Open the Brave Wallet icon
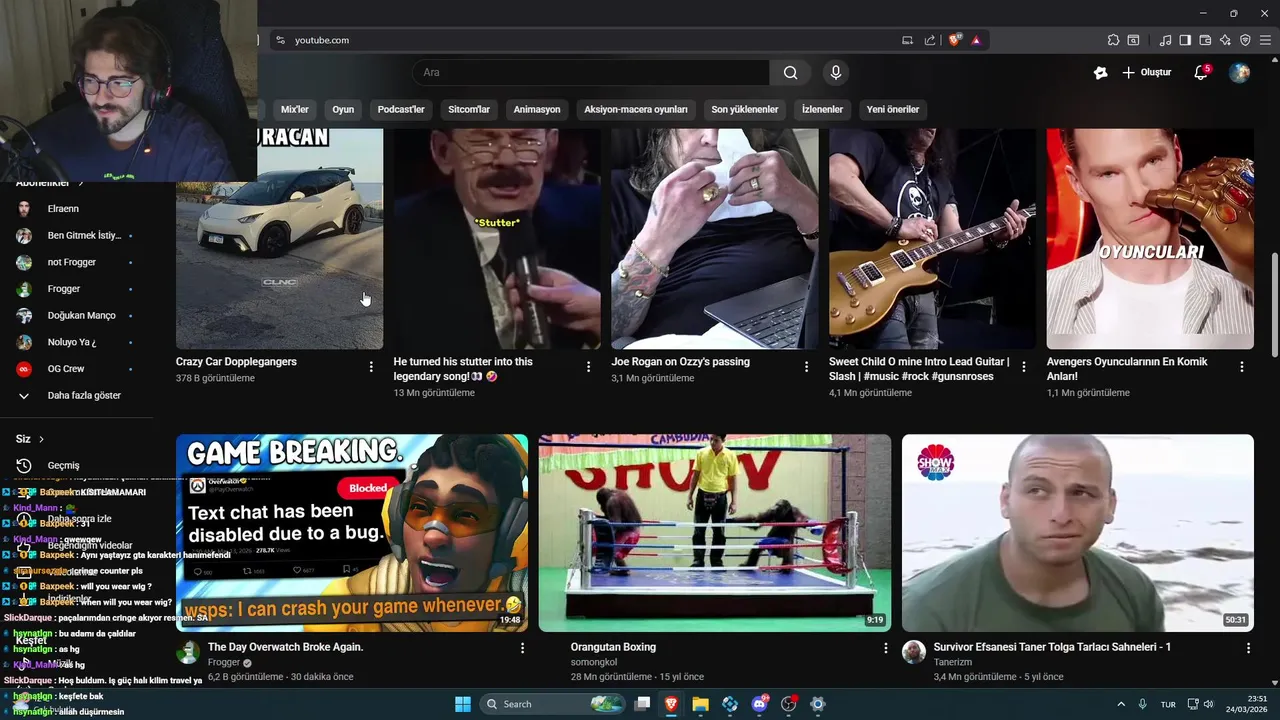Viewport: 1280px width, 720px height. [x=1205, y=40]
